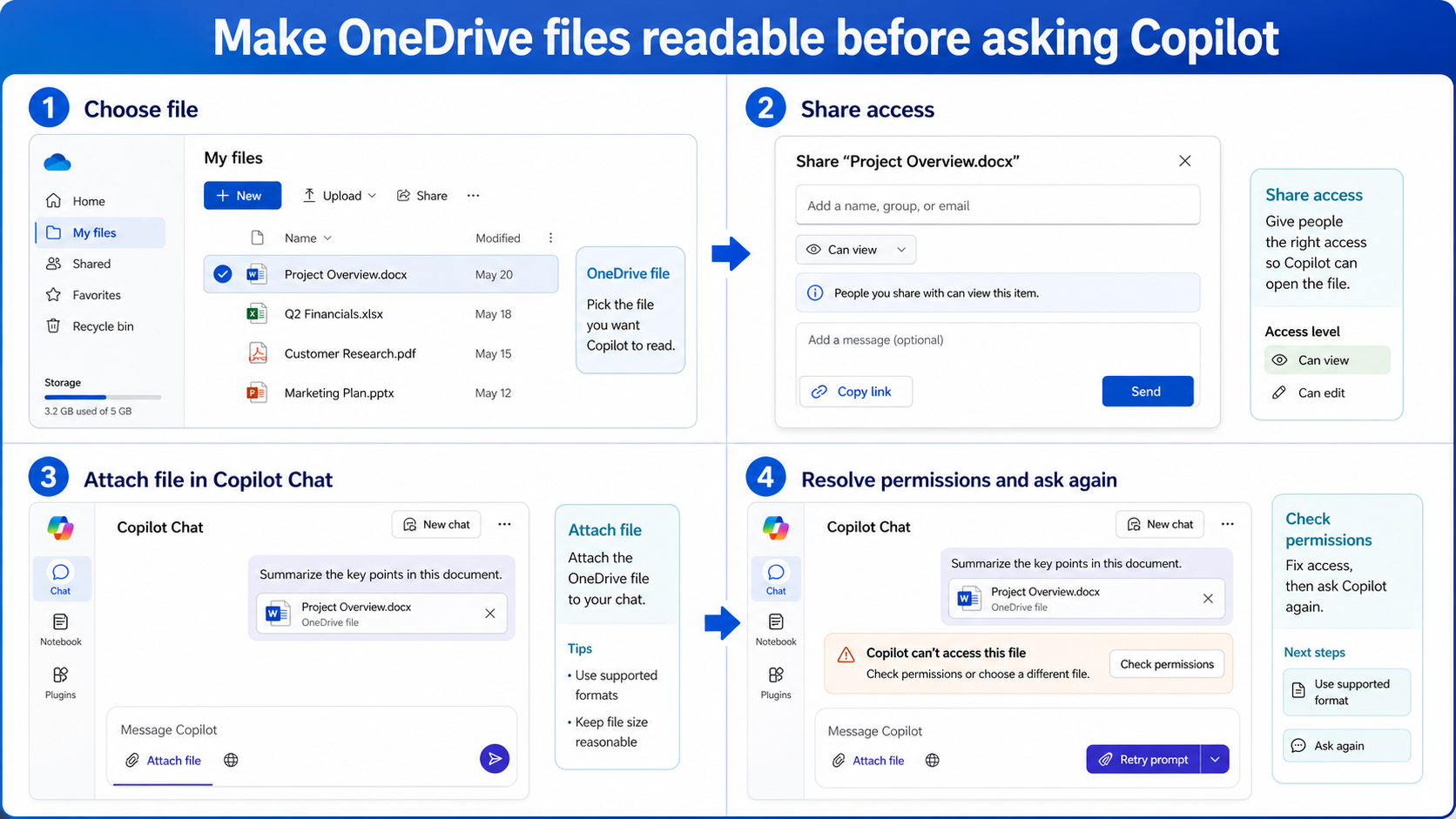This screenshot has height=819, width=1456.
Task: Click the PDF icon for Customer Research.pdf
Action: (257, 353)
